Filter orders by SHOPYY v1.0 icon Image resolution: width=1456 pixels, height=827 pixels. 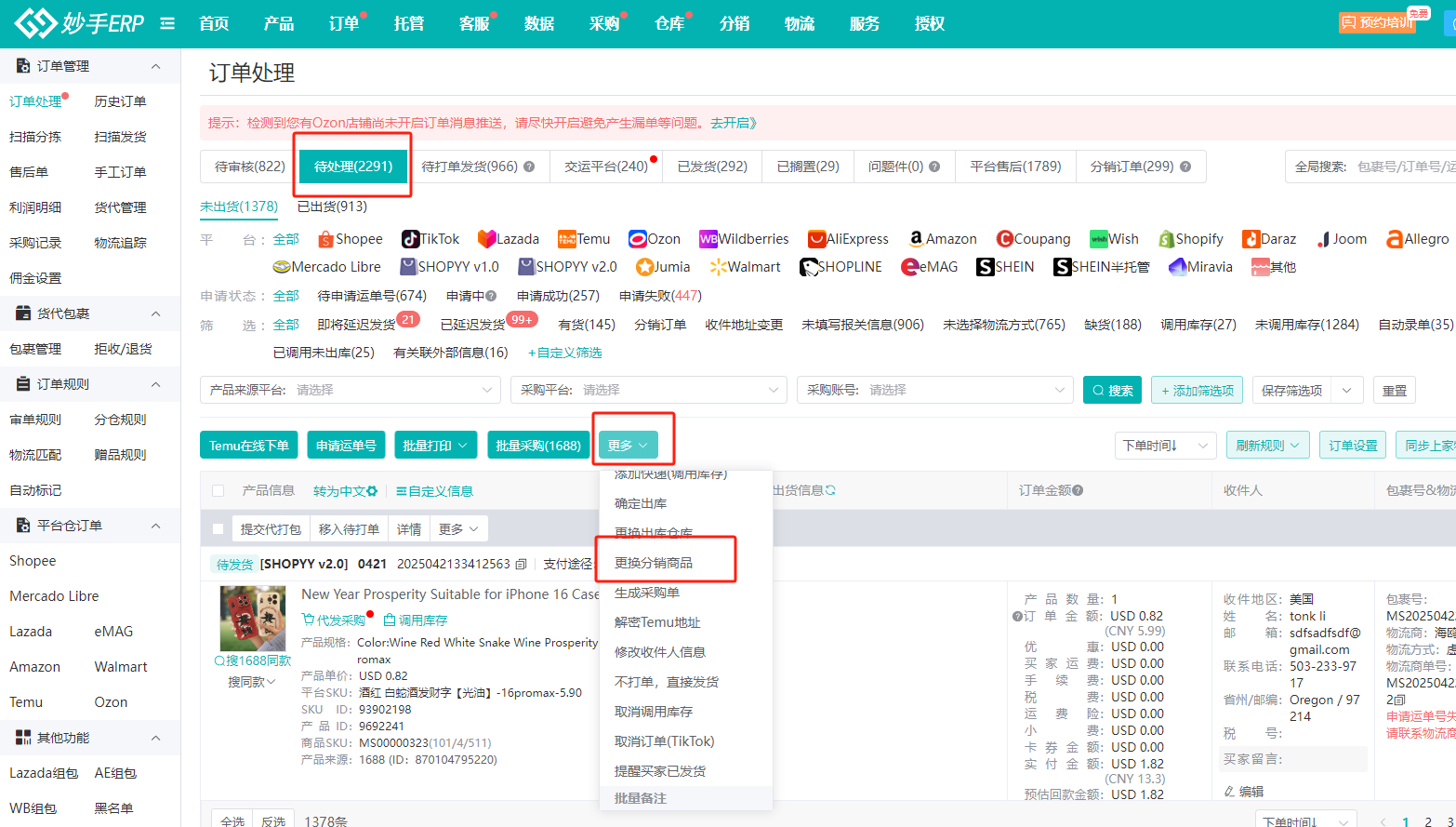407,267
